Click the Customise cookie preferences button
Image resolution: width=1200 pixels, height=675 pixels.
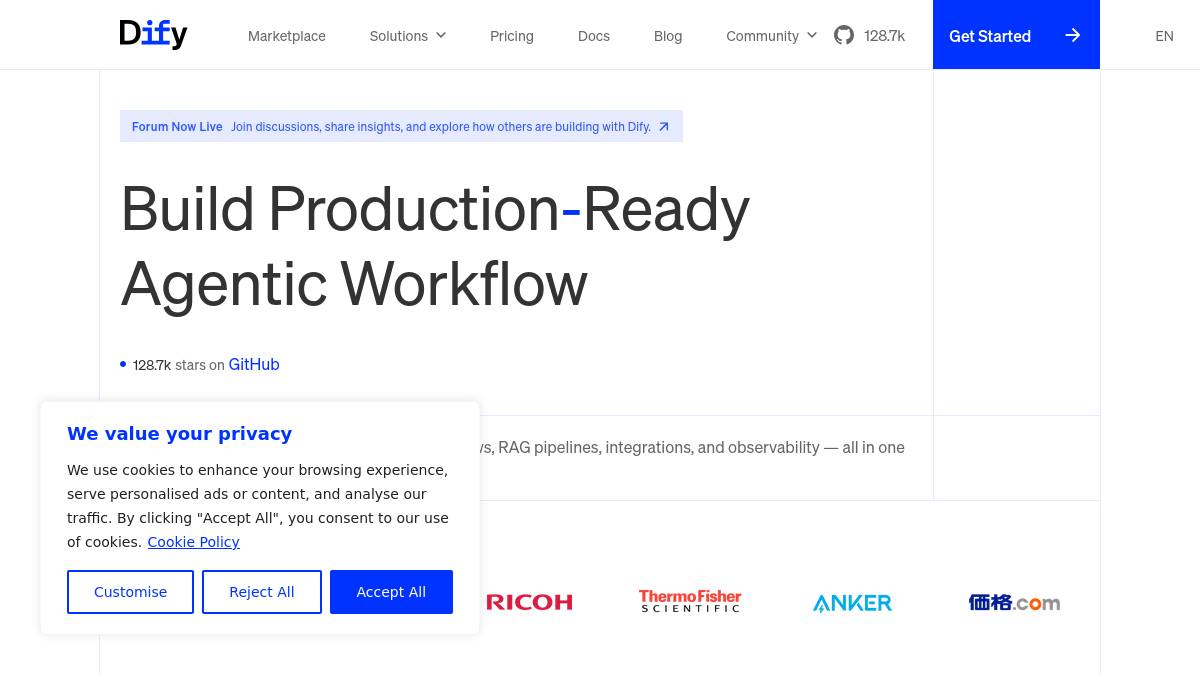pyautogui.click(x=130, y=592)
